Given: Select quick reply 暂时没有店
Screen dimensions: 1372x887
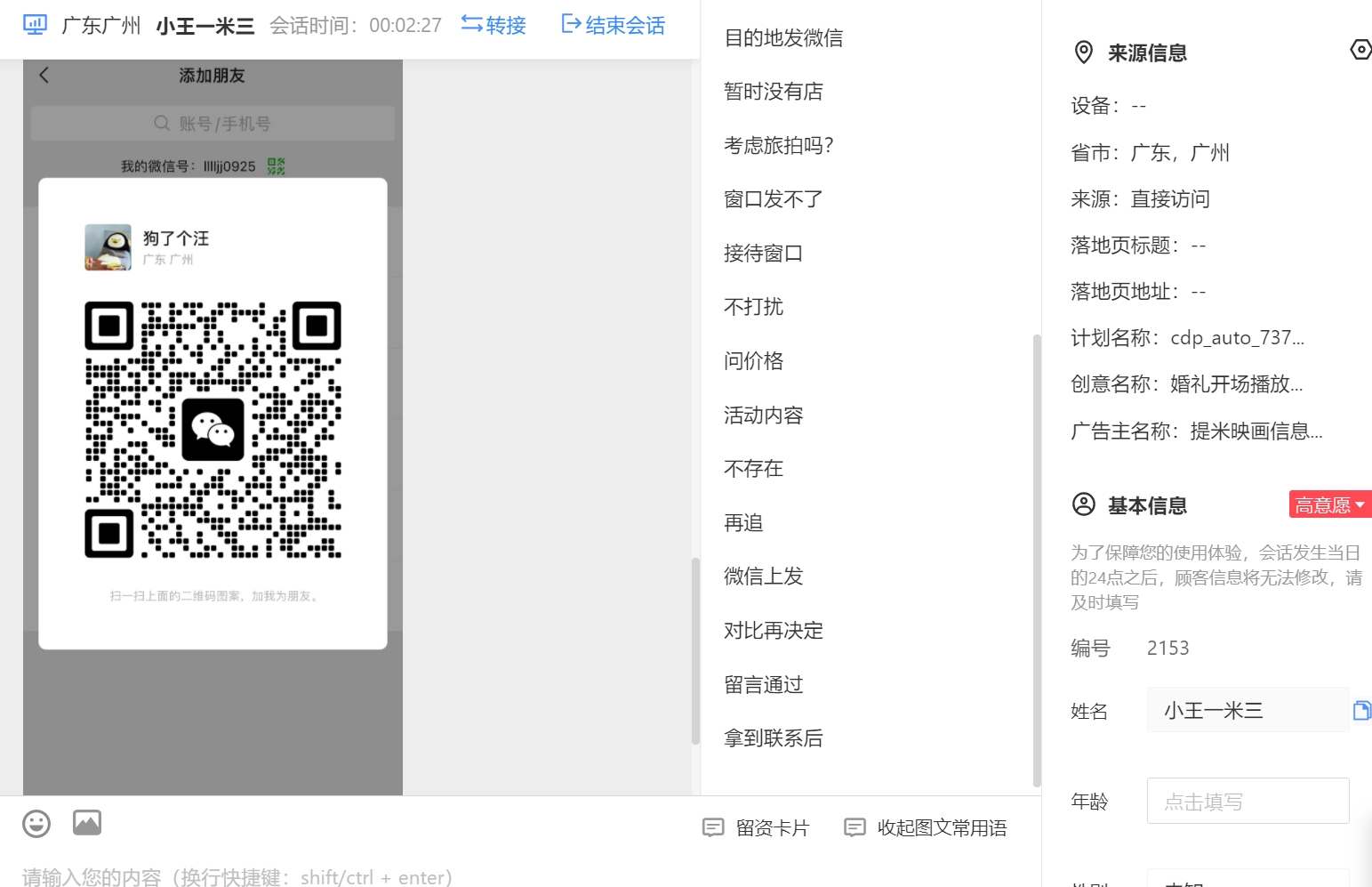Looking at the screenshot, I should tap(774, 92).
